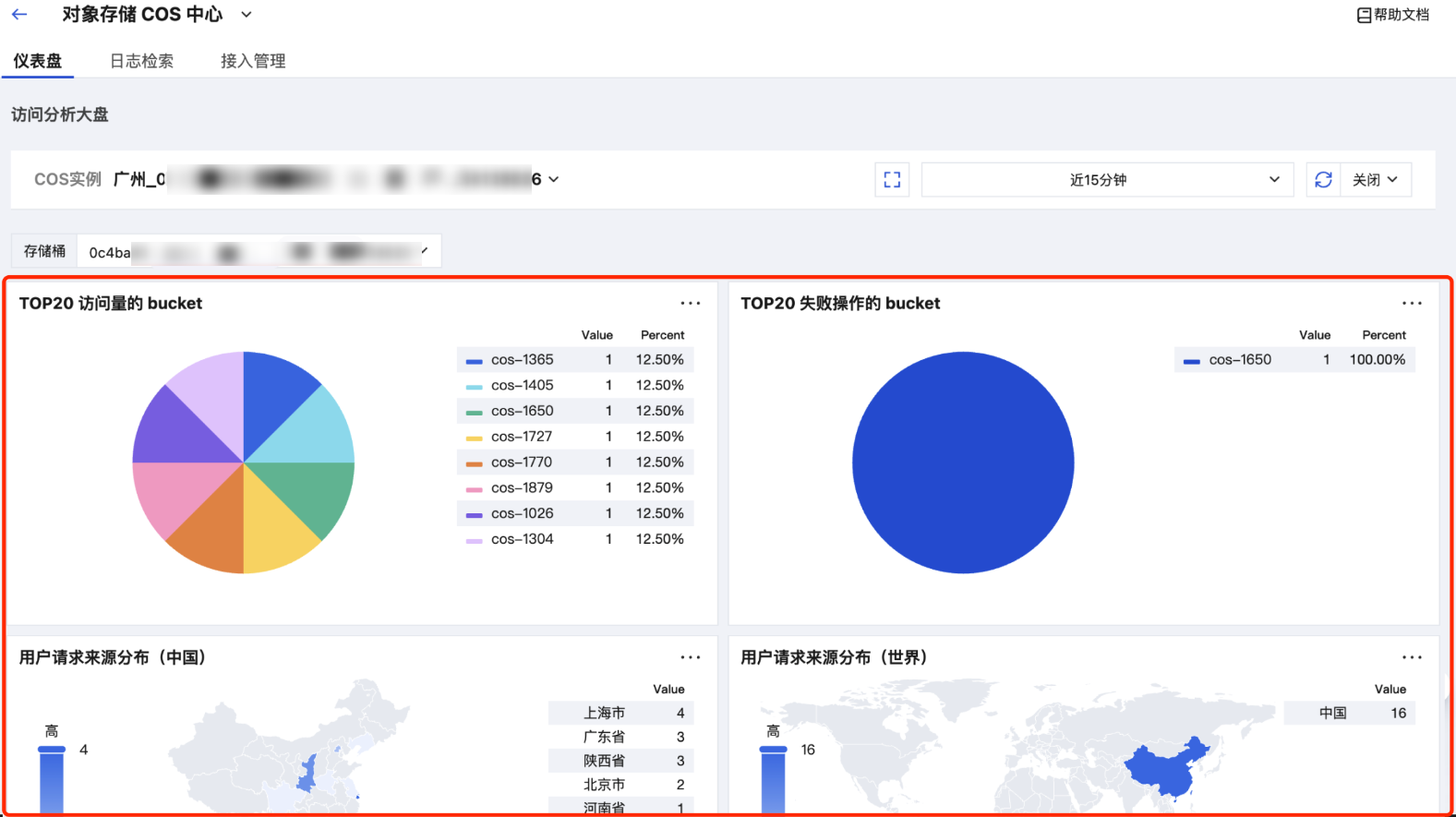Image resolution: width=1456 pixels, height=817 pixels.
Task: Click the 存储桶 bucket filter field
Action: (x=257, y=252)
